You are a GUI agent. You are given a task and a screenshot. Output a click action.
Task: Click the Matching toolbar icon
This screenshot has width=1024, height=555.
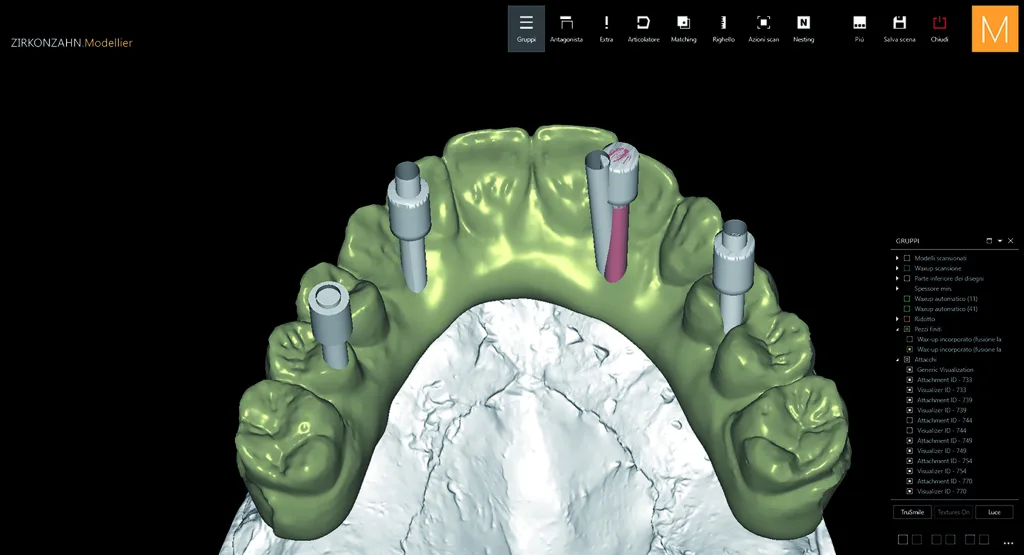pyautogui.click(x=683, y=29)
